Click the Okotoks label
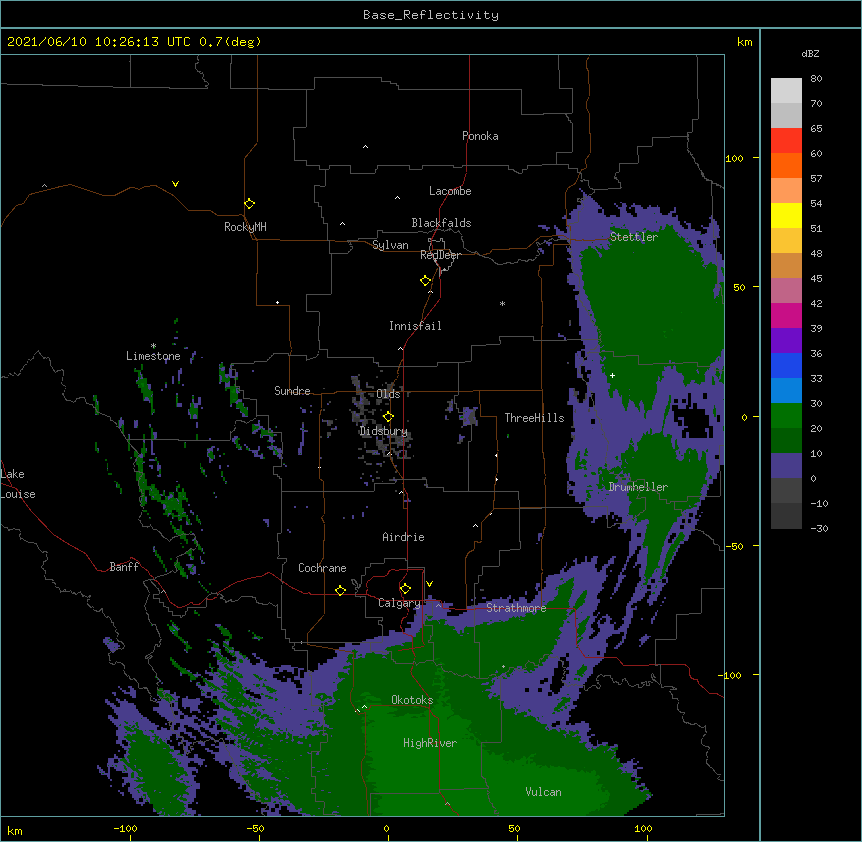Screen dimensions: 862x842 click(412, 700)
